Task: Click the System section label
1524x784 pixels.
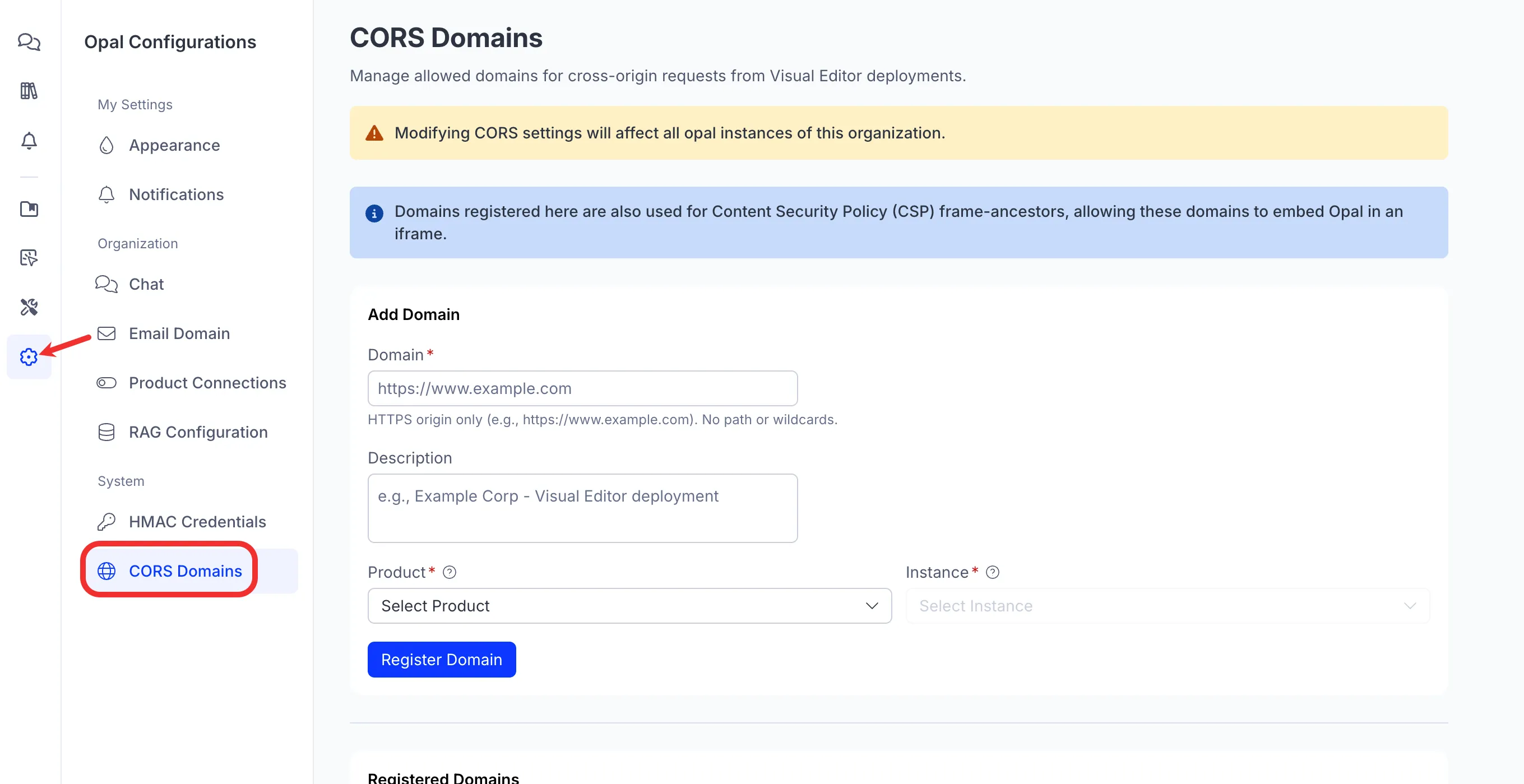Action: [121, 481]
